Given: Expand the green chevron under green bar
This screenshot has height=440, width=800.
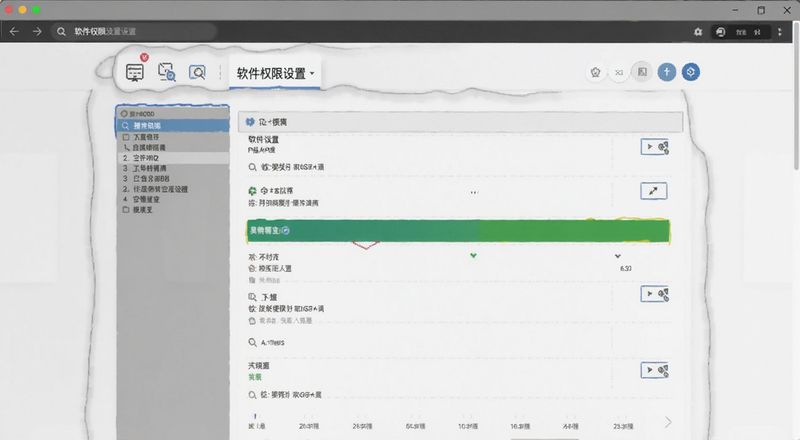Looking at the screenshot, I should 473,256.
